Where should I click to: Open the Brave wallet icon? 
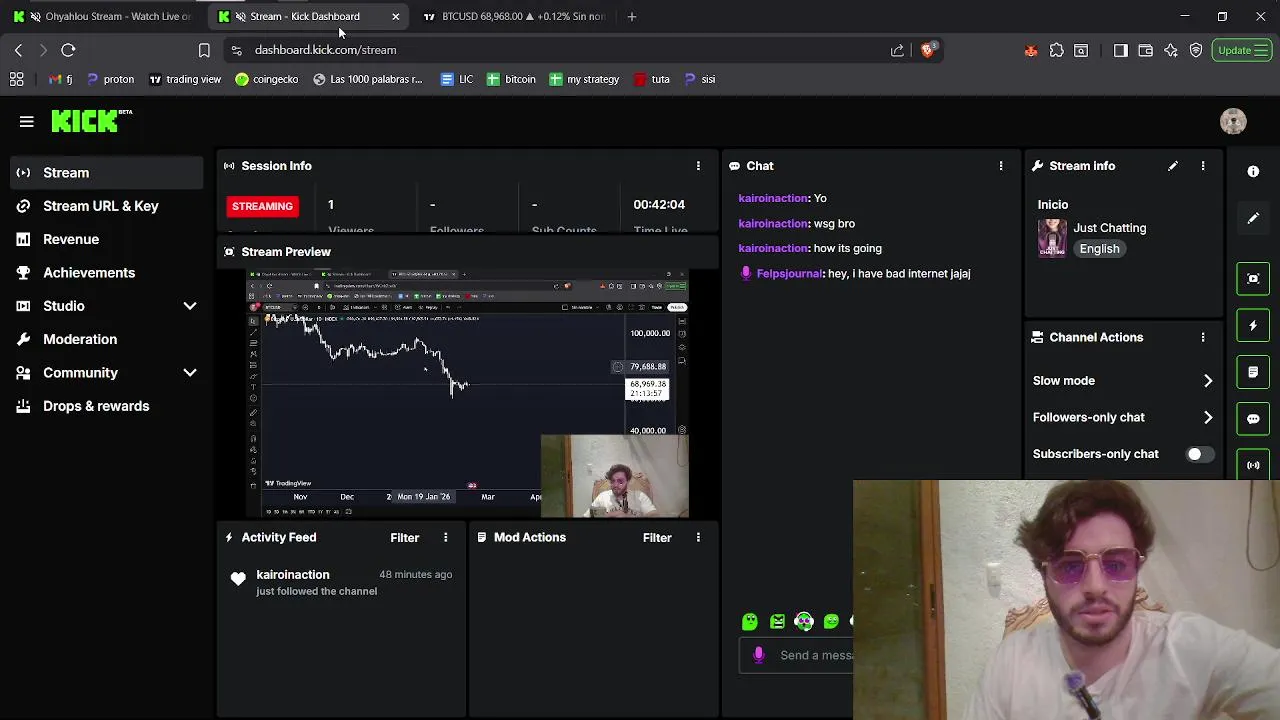(1145, 50)
